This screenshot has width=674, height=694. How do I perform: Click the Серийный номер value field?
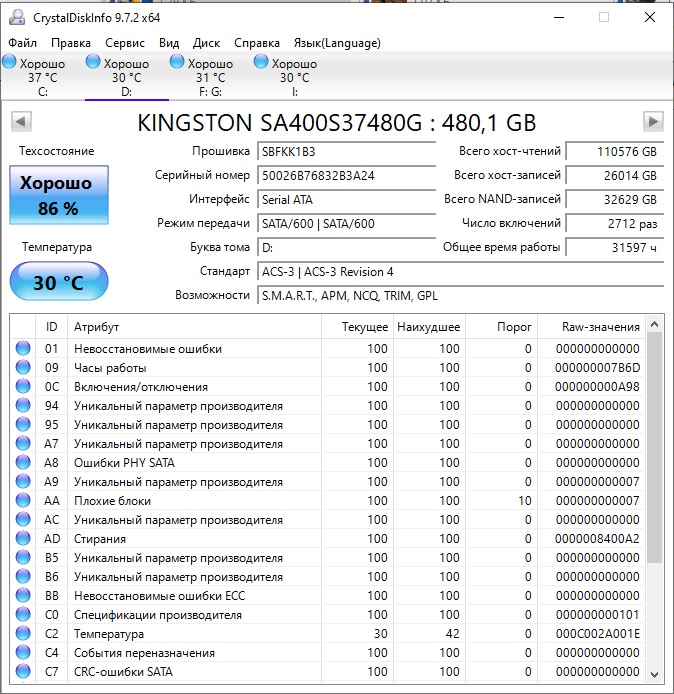click(347, 176)
